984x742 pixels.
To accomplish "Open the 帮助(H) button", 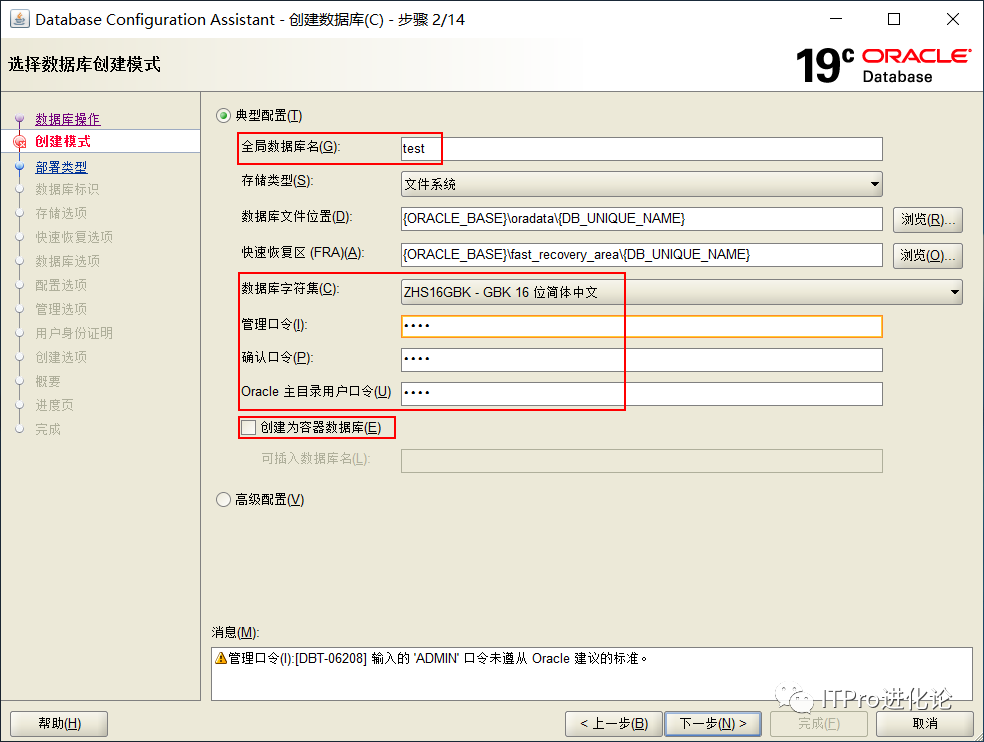I will click(x=59, y=723).
